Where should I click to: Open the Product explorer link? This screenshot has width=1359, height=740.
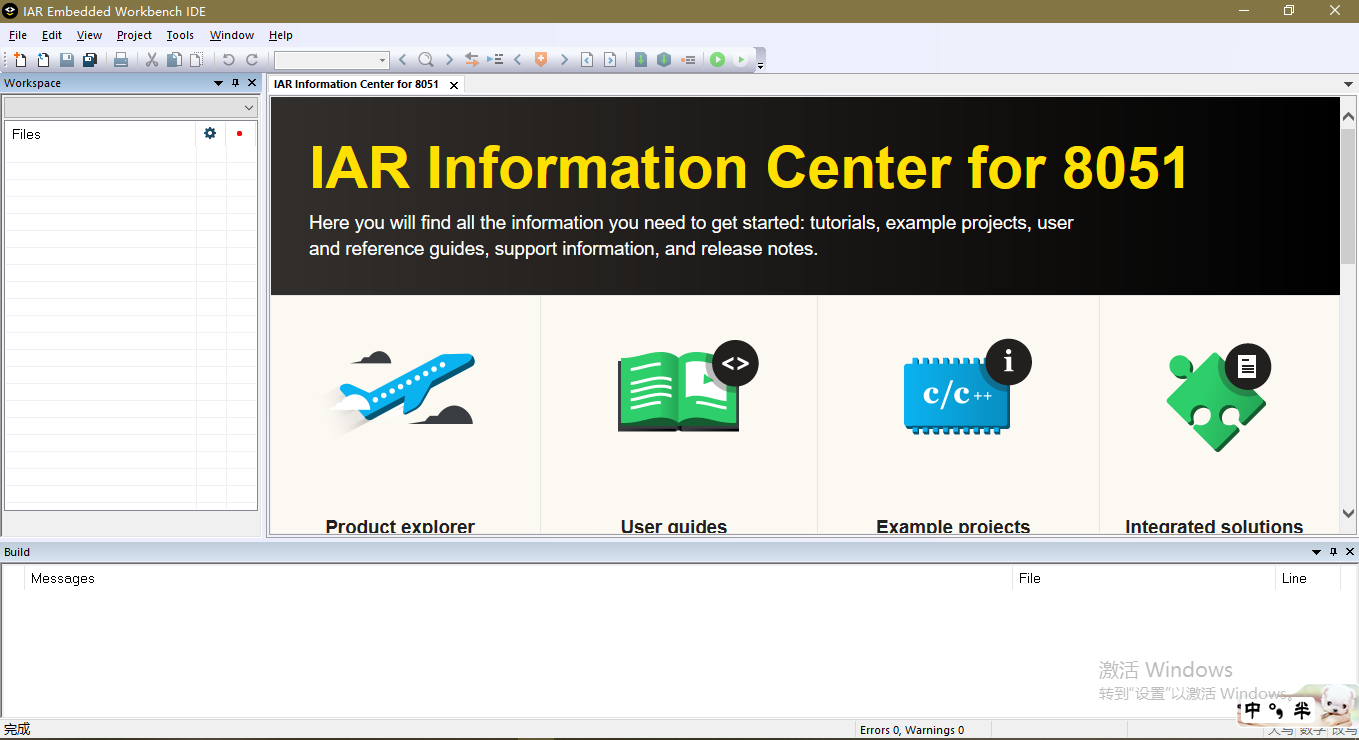(400, 526)
